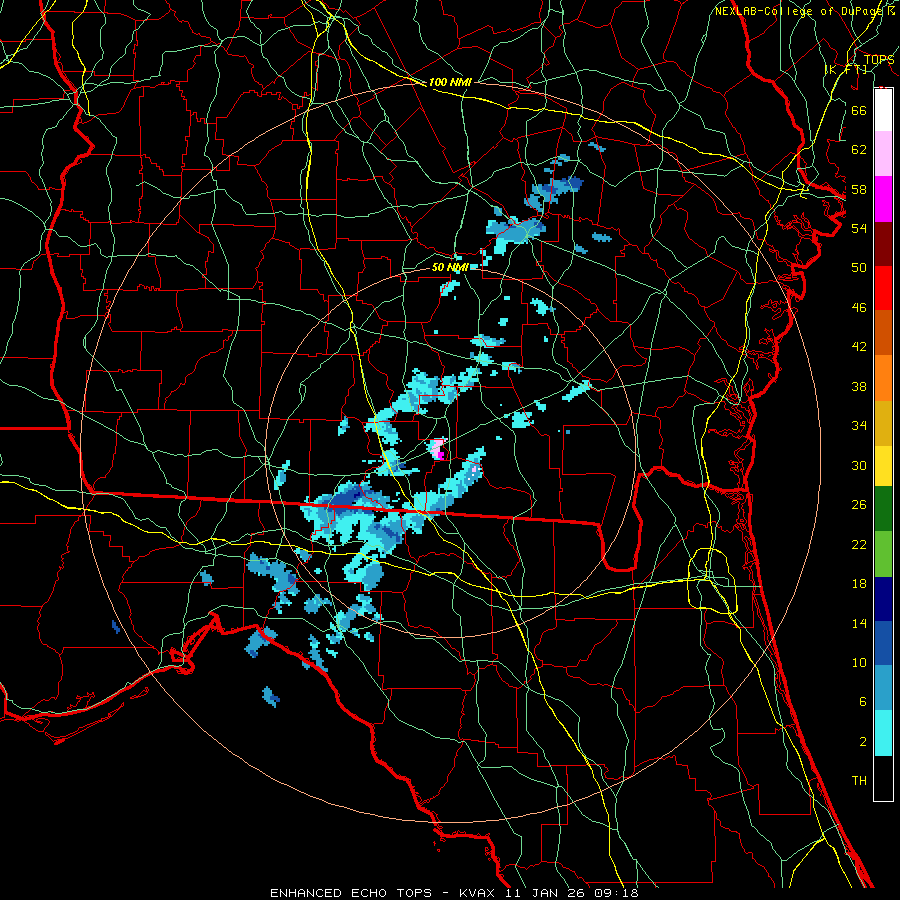The image size is (900, 900).
Task: Click the 6 value on the legend scale
Action: (862, 701)
